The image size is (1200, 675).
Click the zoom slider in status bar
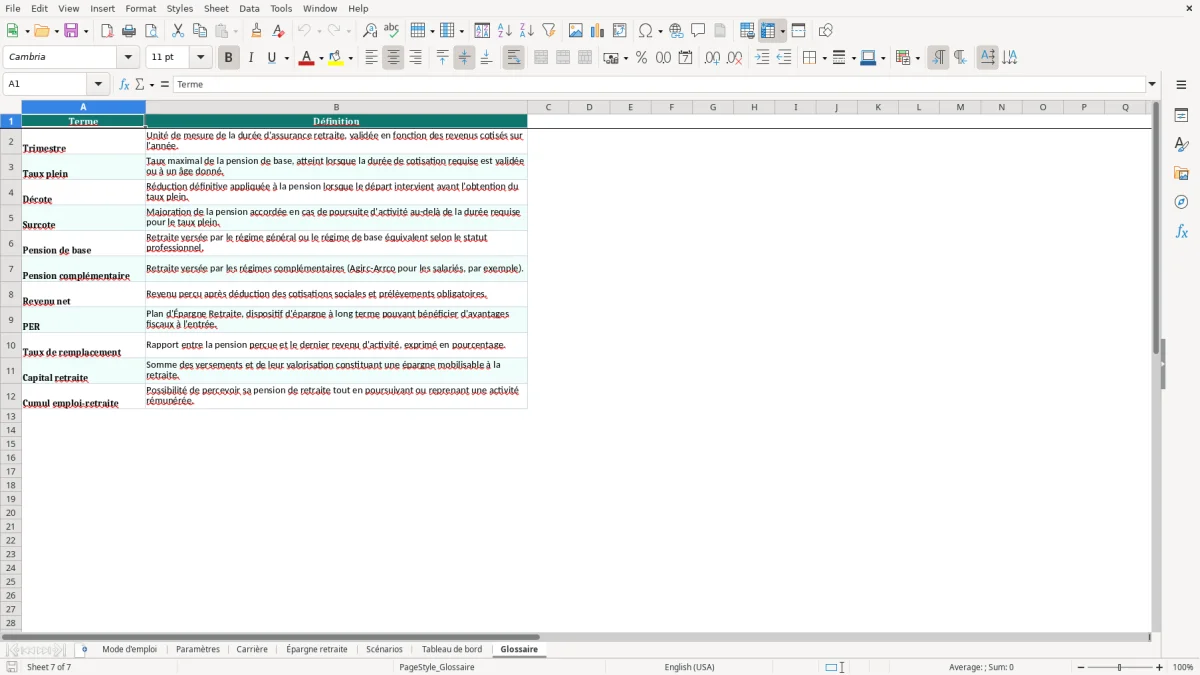point(1120,667)
